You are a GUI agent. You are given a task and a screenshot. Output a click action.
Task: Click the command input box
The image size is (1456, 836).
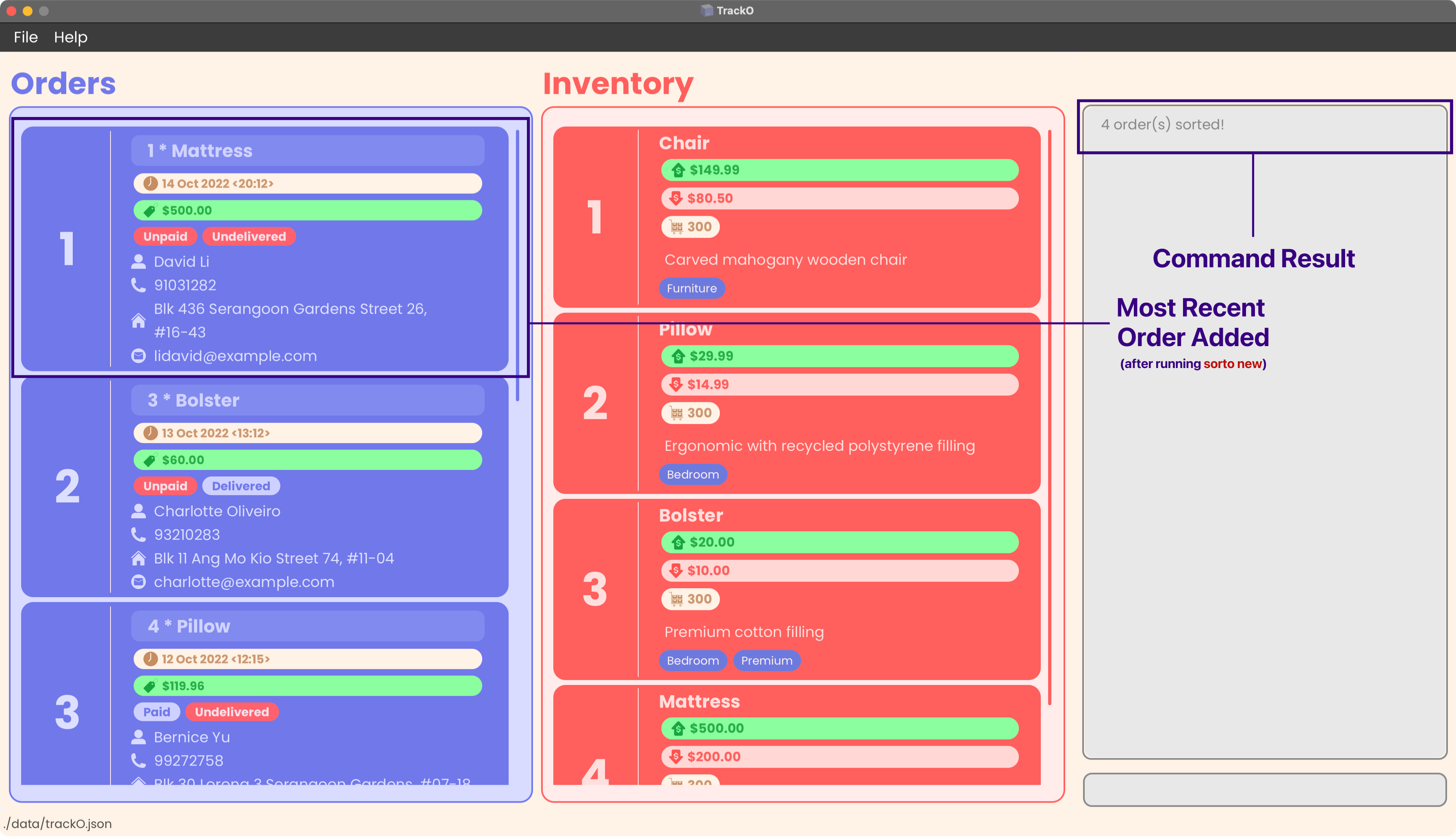tap(1264, 790)
